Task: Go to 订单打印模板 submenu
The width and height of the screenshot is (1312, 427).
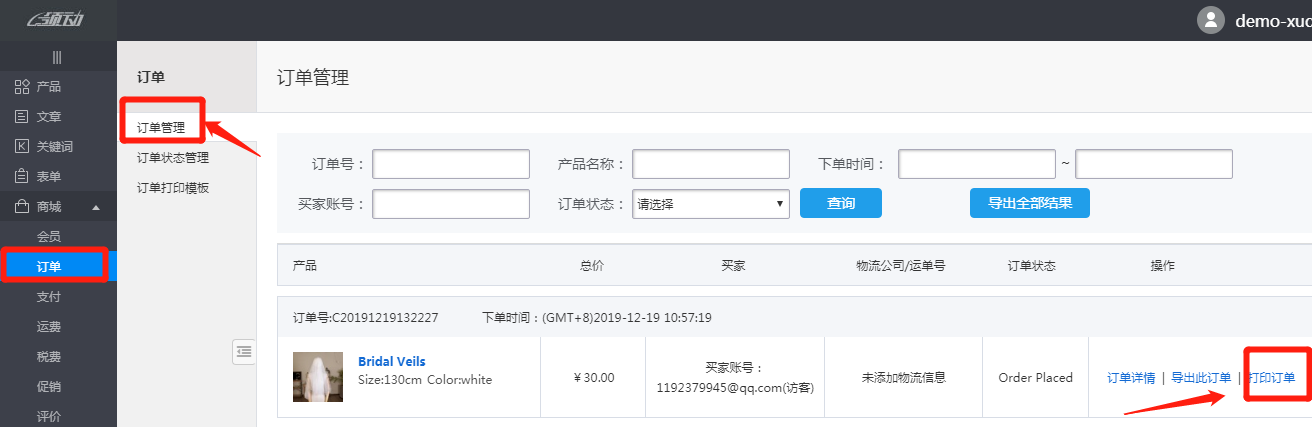Action: tap(173, 187)
